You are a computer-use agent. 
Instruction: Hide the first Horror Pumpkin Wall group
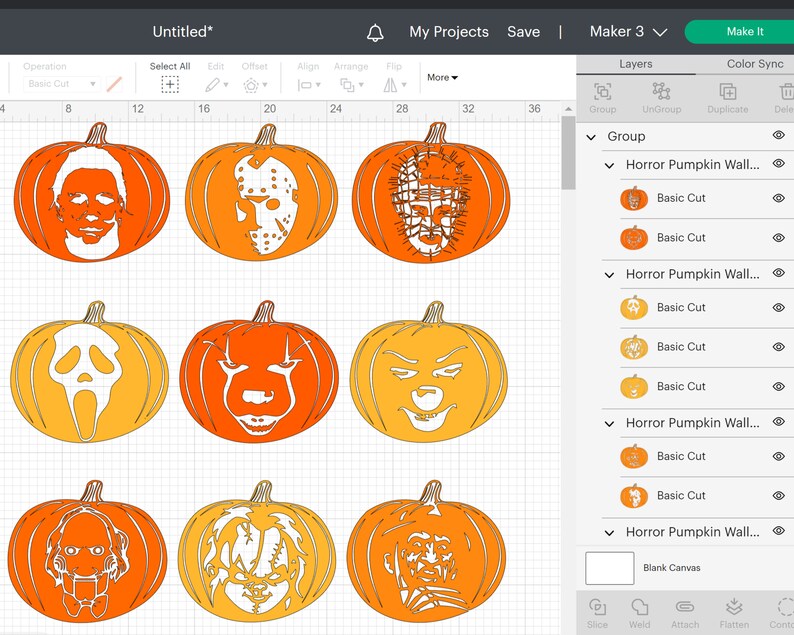coord(778,164)
